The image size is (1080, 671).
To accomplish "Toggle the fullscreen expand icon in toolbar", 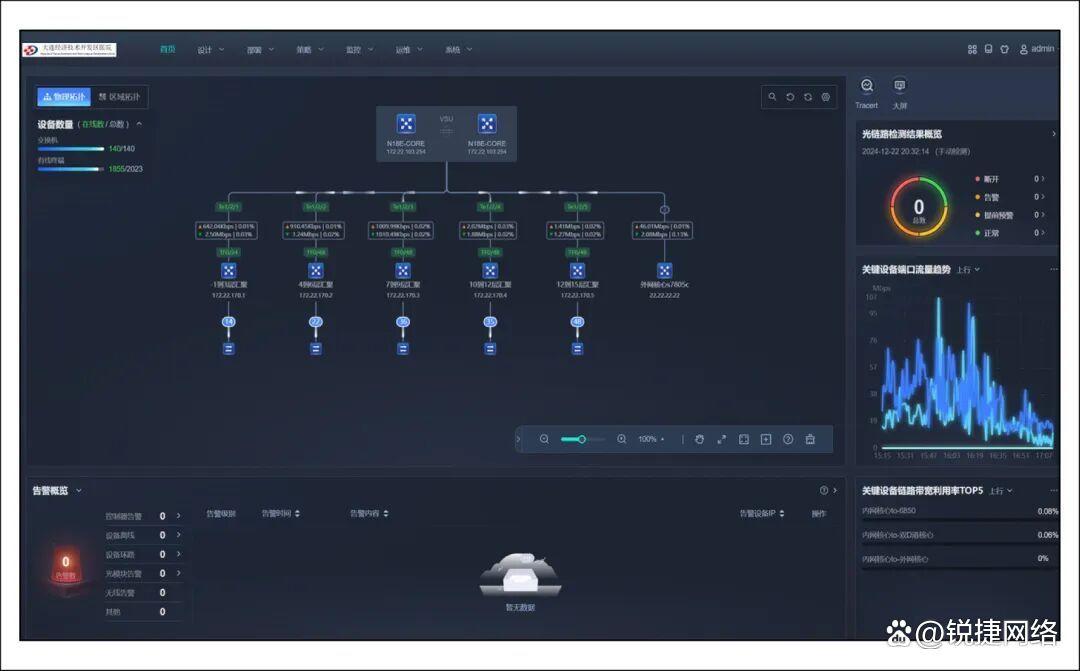I will click(722, 439).
